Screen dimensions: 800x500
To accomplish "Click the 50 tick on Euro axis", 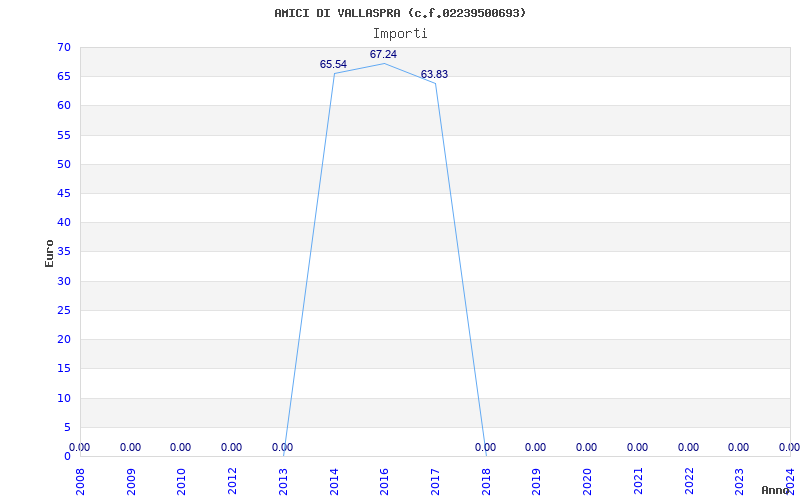I will (64, 164).
